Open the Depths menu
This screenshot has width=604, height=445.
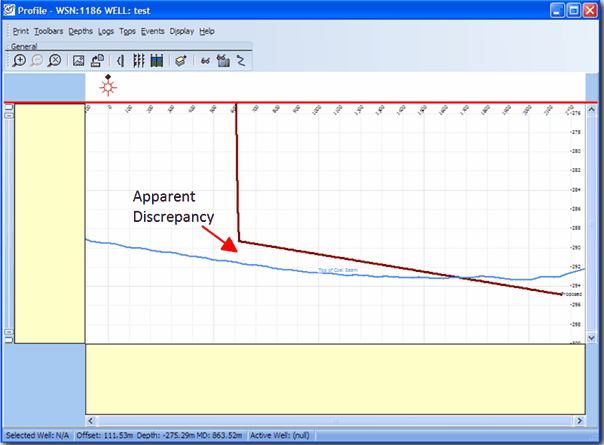pyautogui.click(x=81, y=31)
